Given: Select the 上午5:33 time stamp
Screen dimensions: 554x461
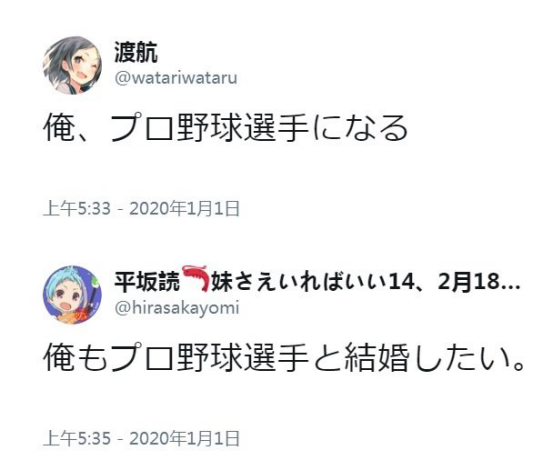Looking at the screenshot, I should (77, 208).
